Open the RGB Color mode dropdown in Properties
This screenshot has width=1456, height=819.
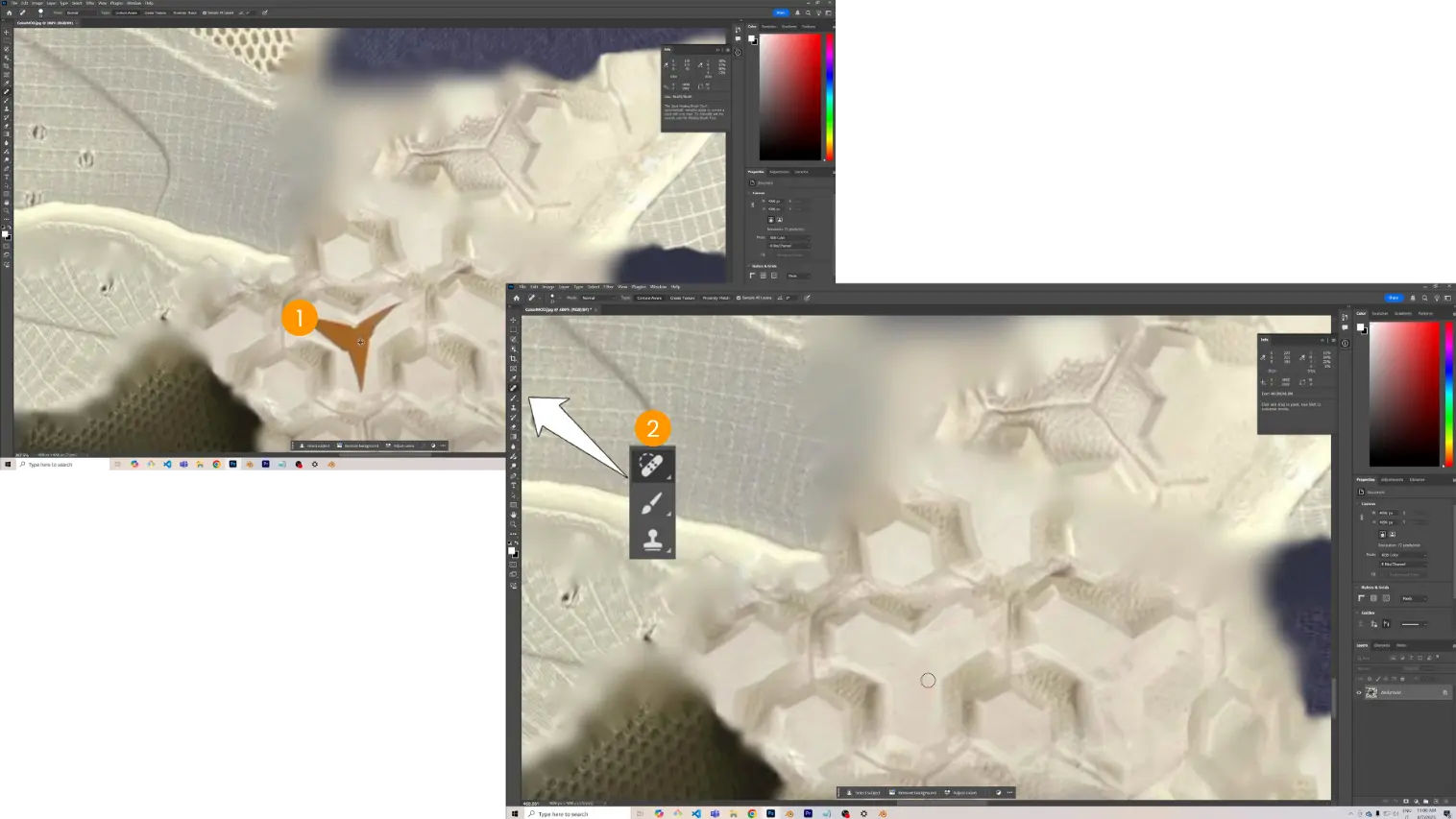(1402, 554)
